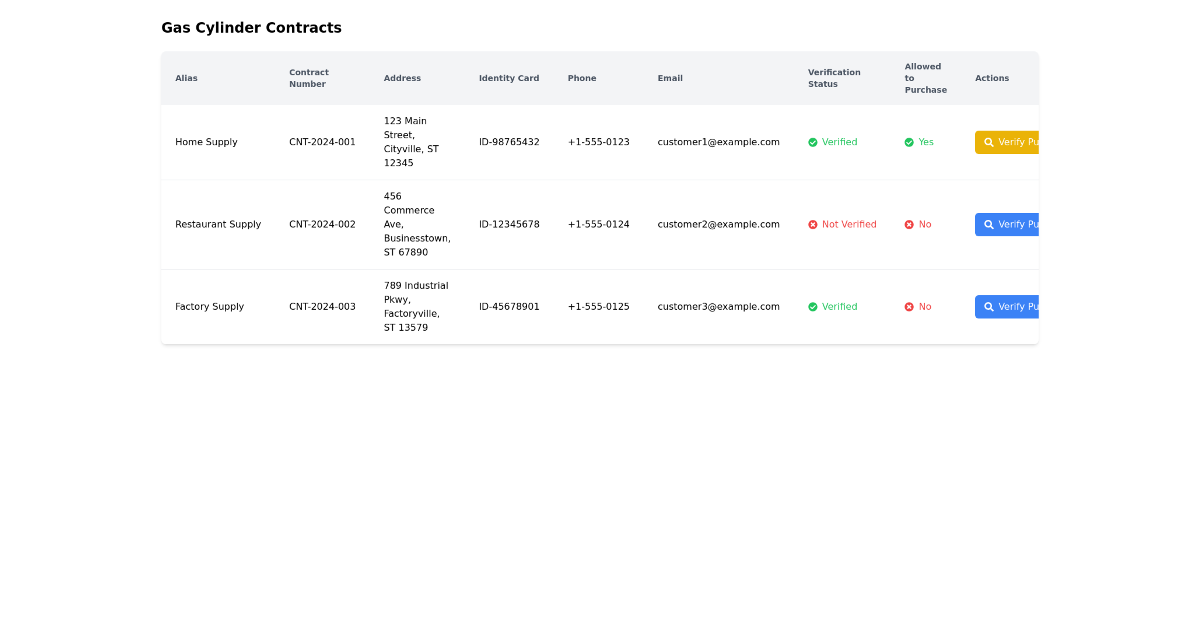Click the Gas Cylinder Contracts page title
Image resolution: width=1200 pixels, height=630 pixels.
pyautogui.click(x=251, y=27)
